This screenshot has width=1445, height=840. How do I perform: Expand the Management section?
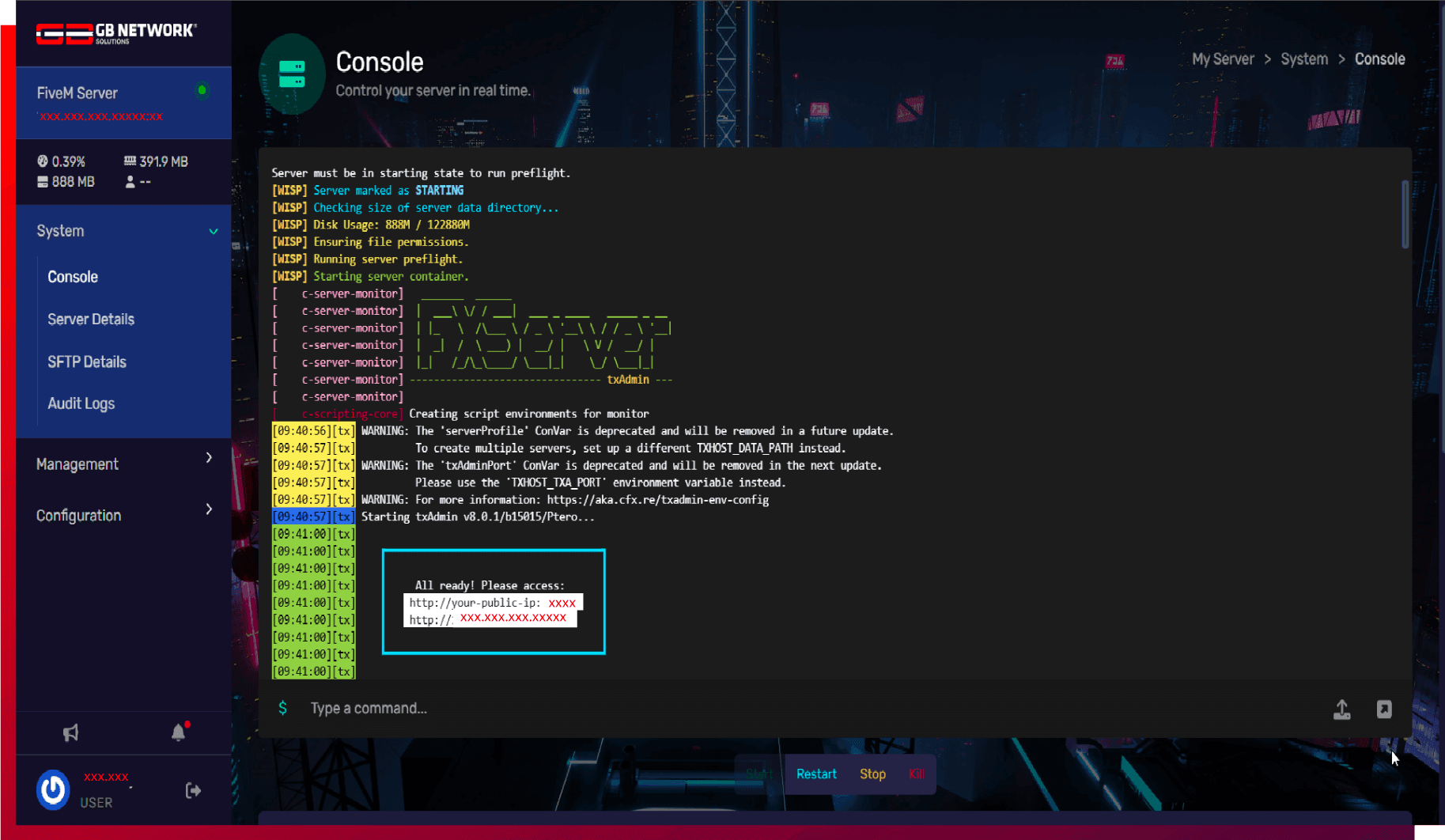pos(209,458)
